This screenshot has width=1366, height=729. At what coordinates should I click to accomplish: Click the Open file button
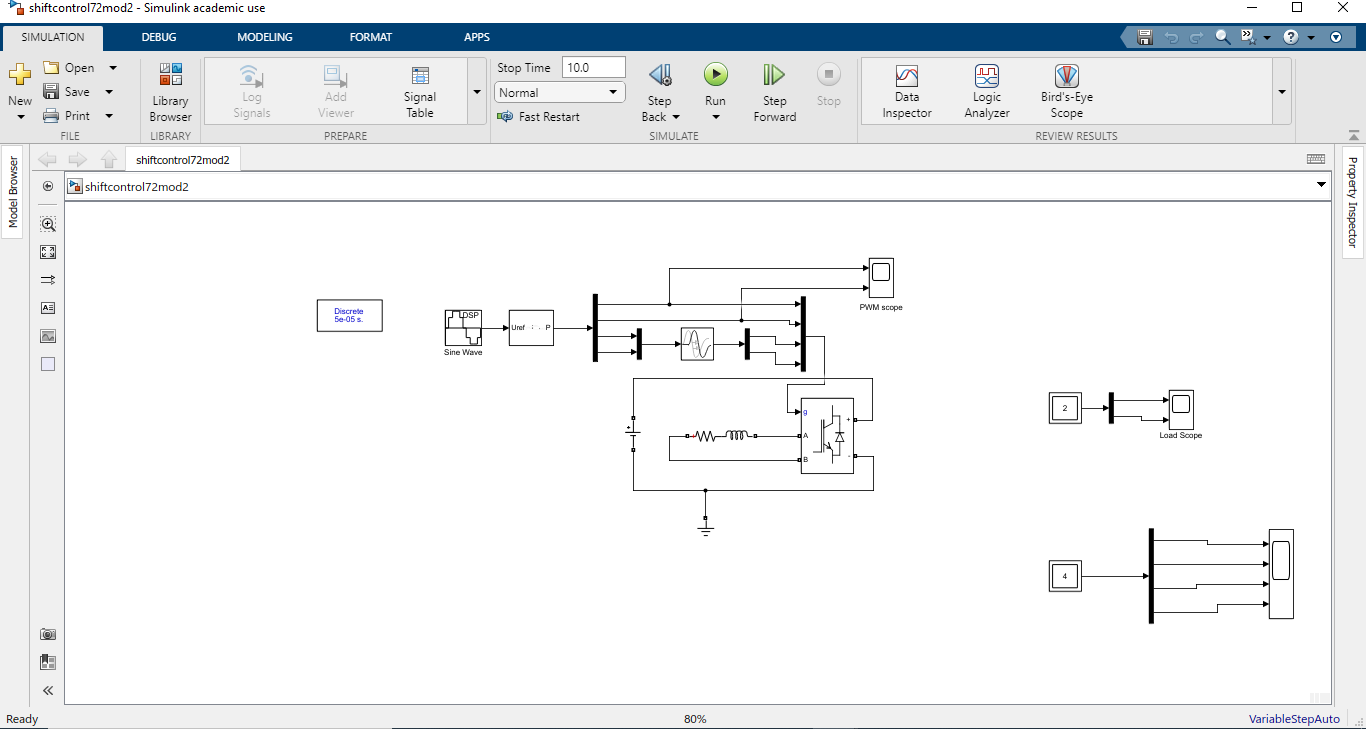click(69, 68)
